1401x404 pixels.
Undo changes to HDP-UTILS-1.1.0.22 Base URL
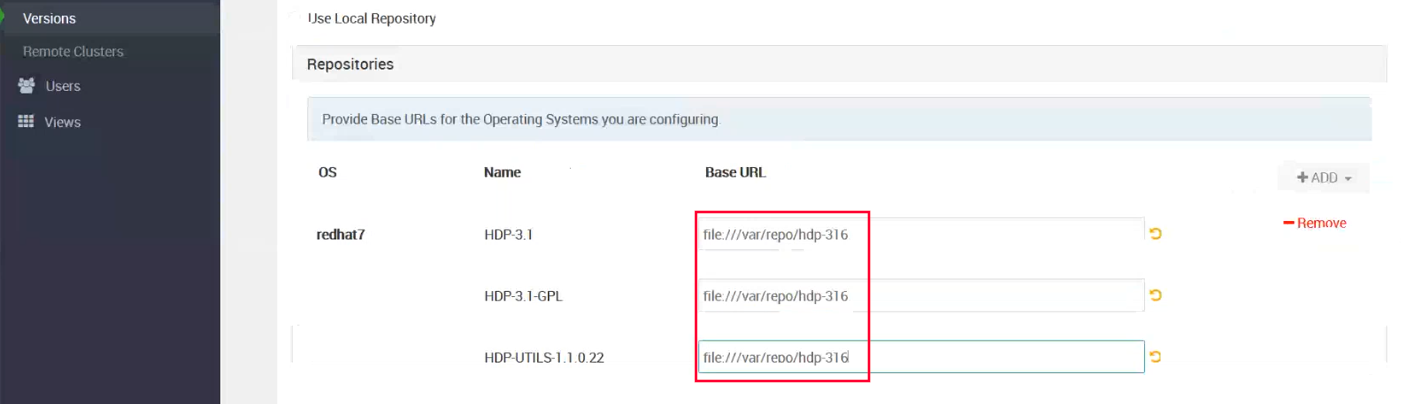click(1156, 357)
